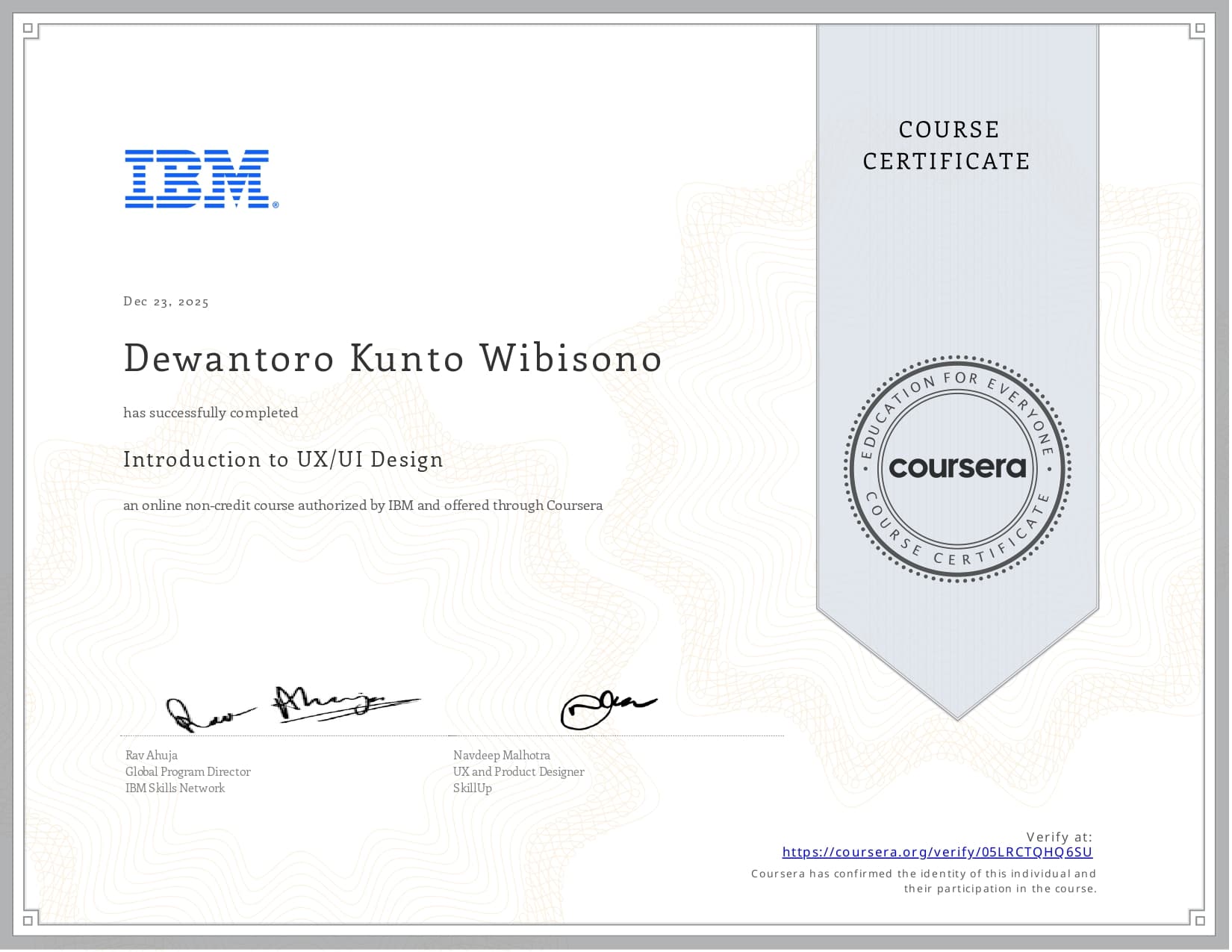
Task: Click the Coursera wordmark inside the seal
Action: (957, 467)
